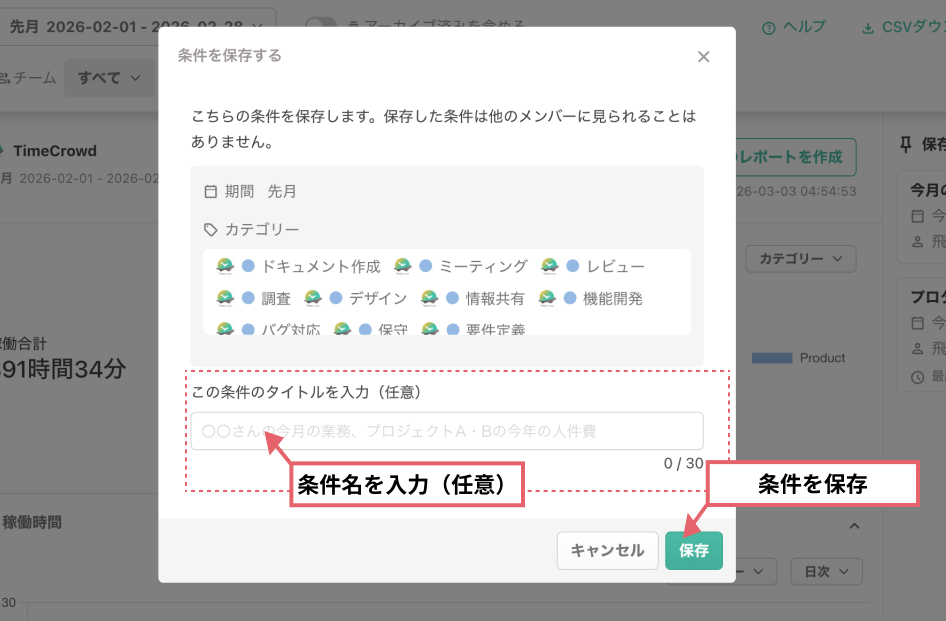Click the キャンセル button
The image size is (946, 621).
607,550
